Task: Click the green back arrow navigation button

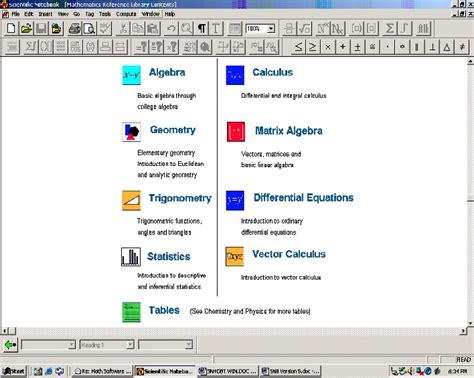Action: [x=10, y=345]
